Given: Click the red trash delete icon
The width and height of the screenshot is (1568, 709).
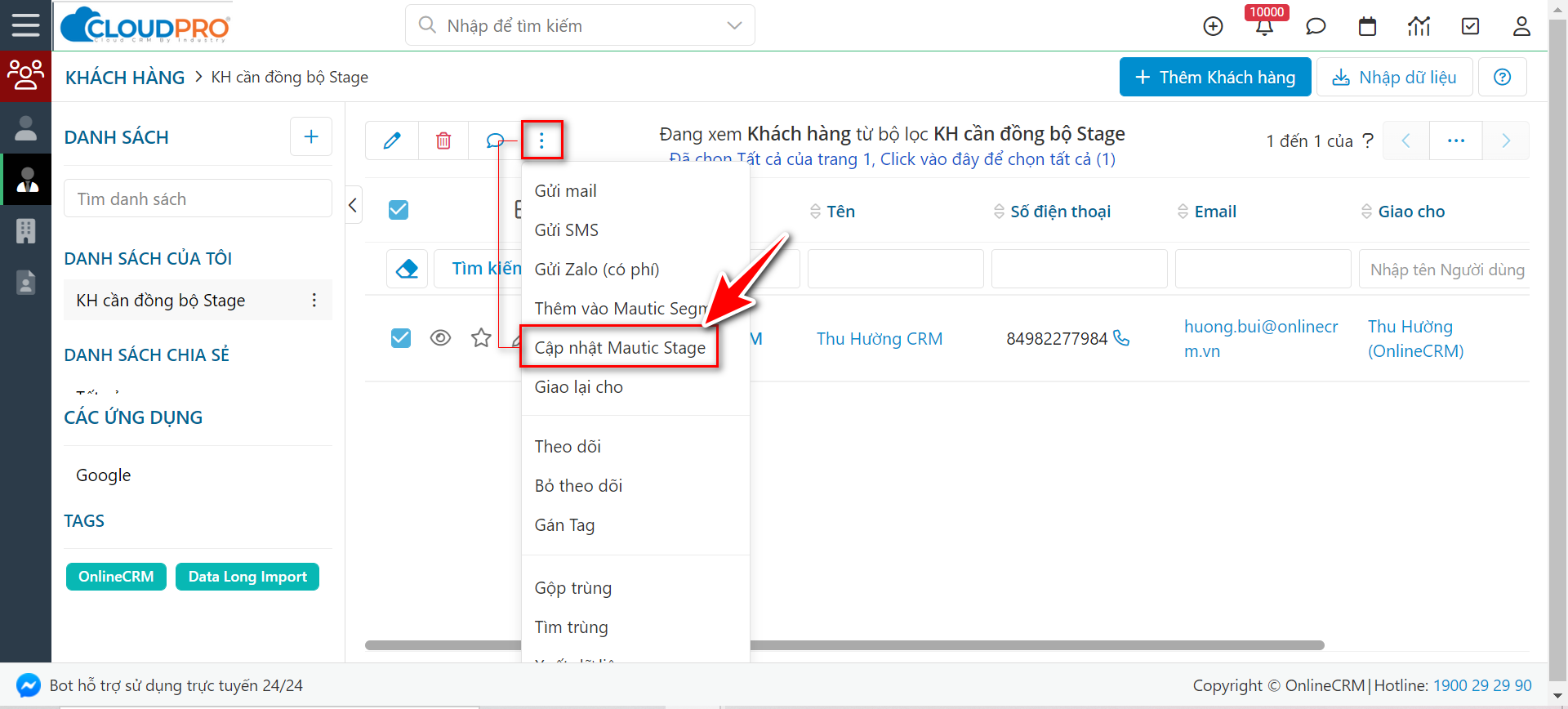Looking at the screenshot, I should tap(443, 140).
